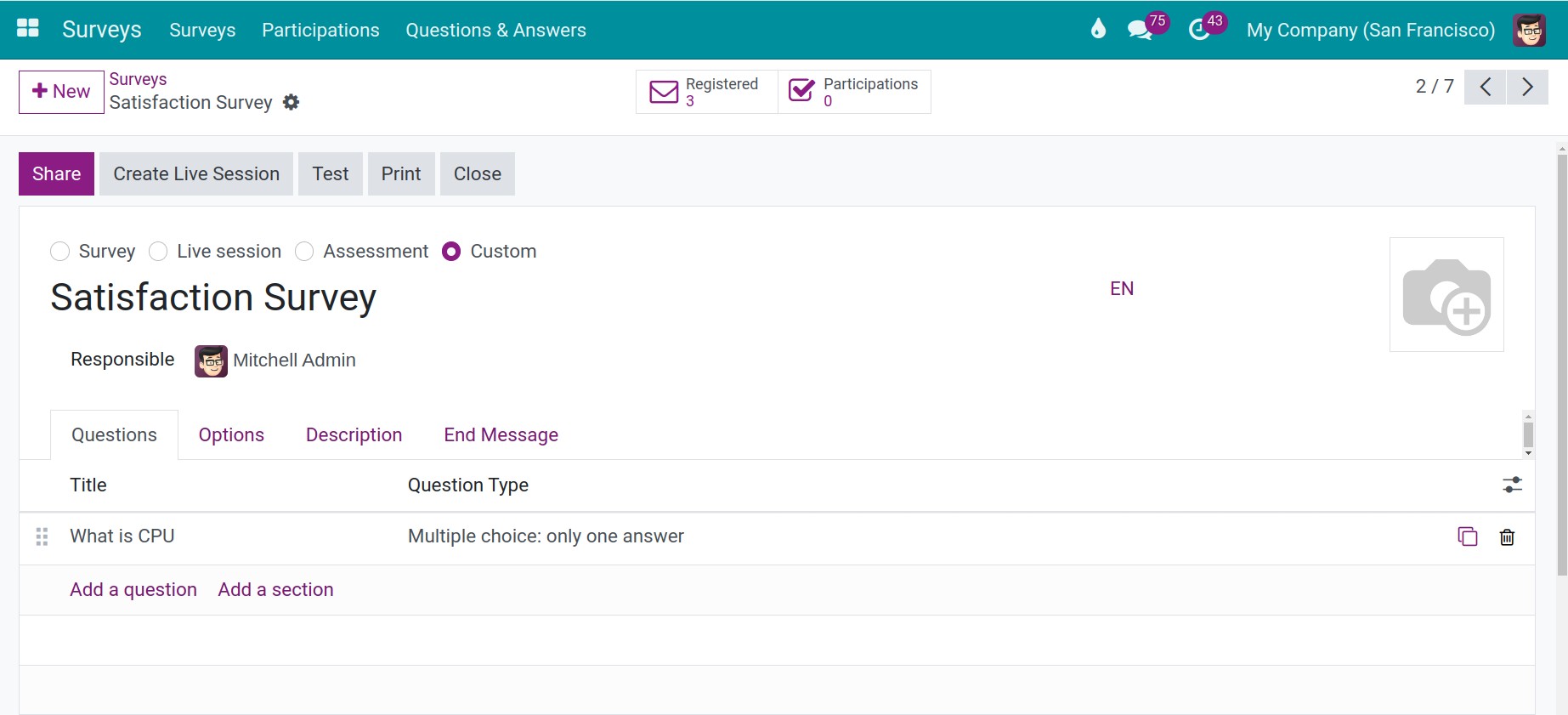Click the New button
Viewport: 1568px width, 715px height.
tap(61, 92)
